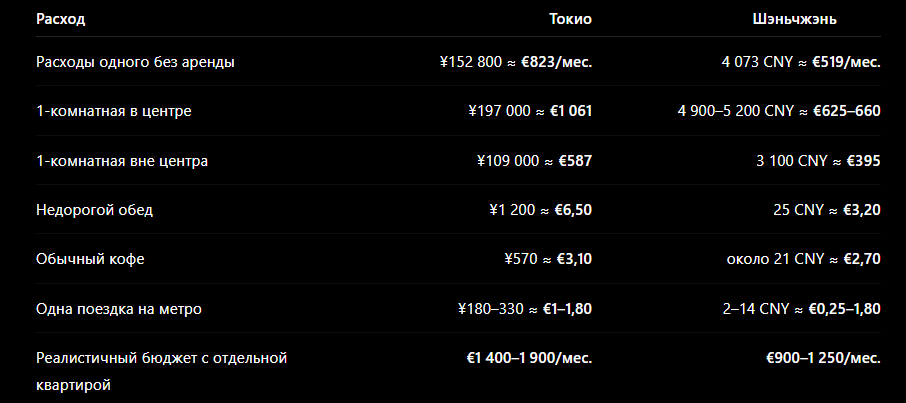Select the Шэньчжэнь column header
The height and width of the screenshot is (403, 906).
794,19
